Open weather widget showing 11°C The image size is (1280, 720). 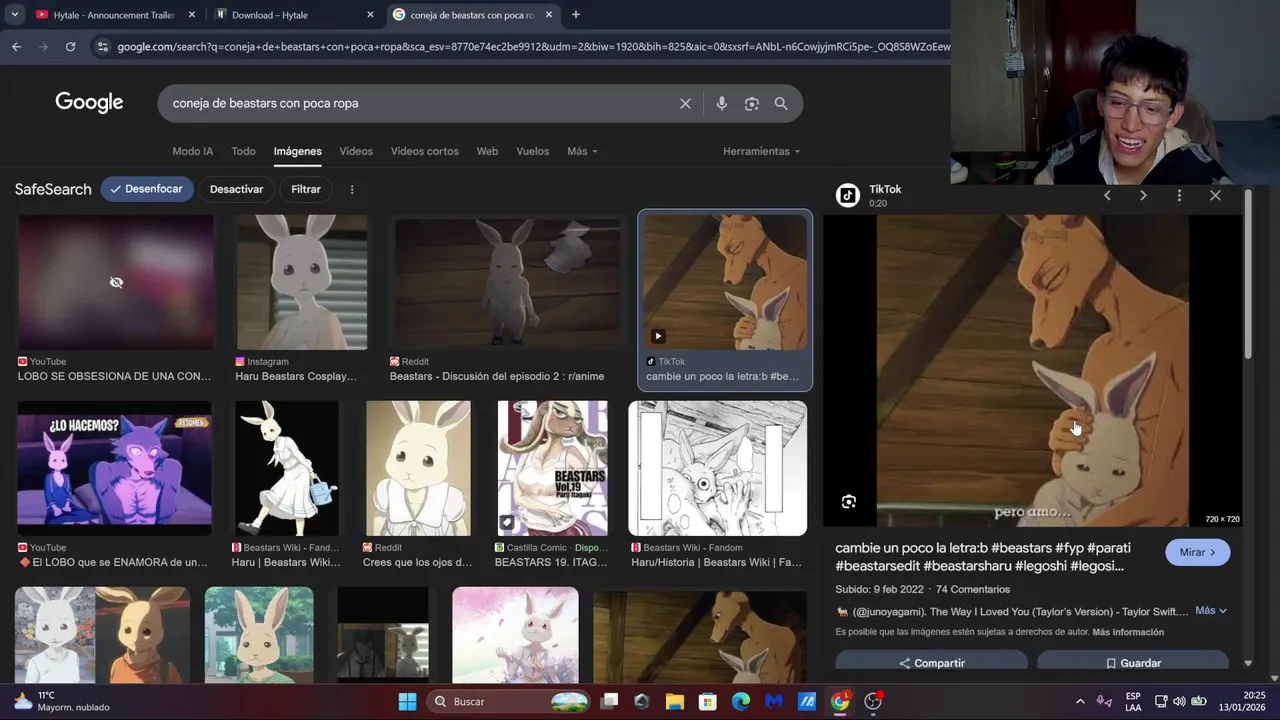60,701
